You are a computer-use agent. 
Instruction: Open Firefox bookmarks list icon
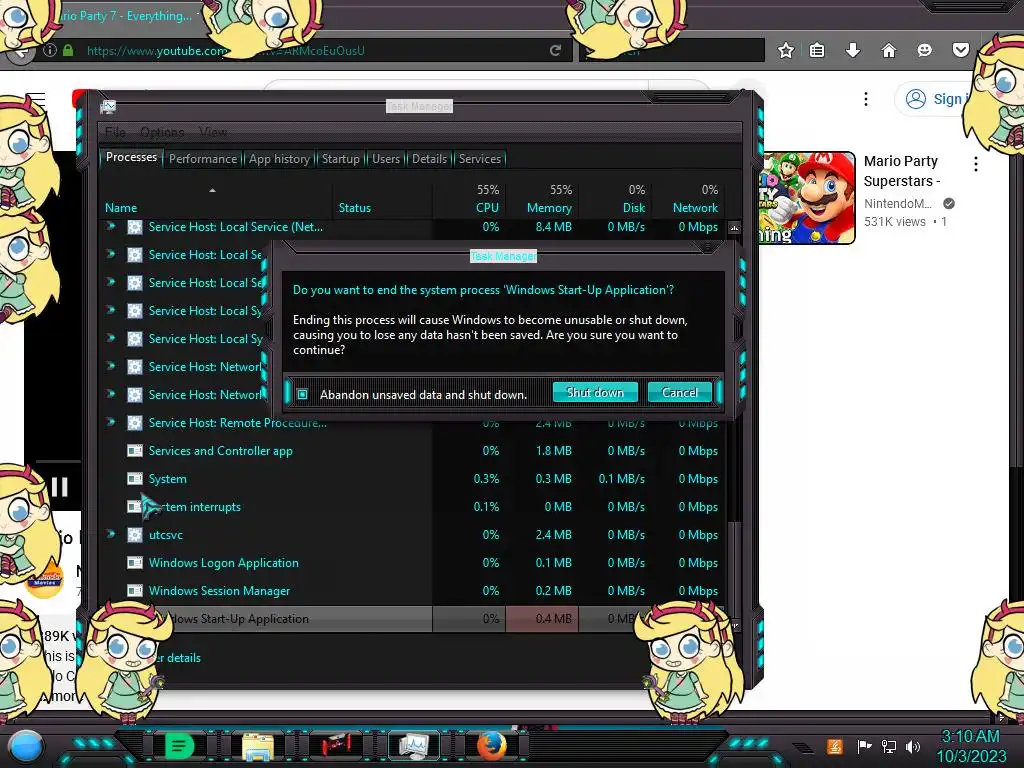[817, 50]
